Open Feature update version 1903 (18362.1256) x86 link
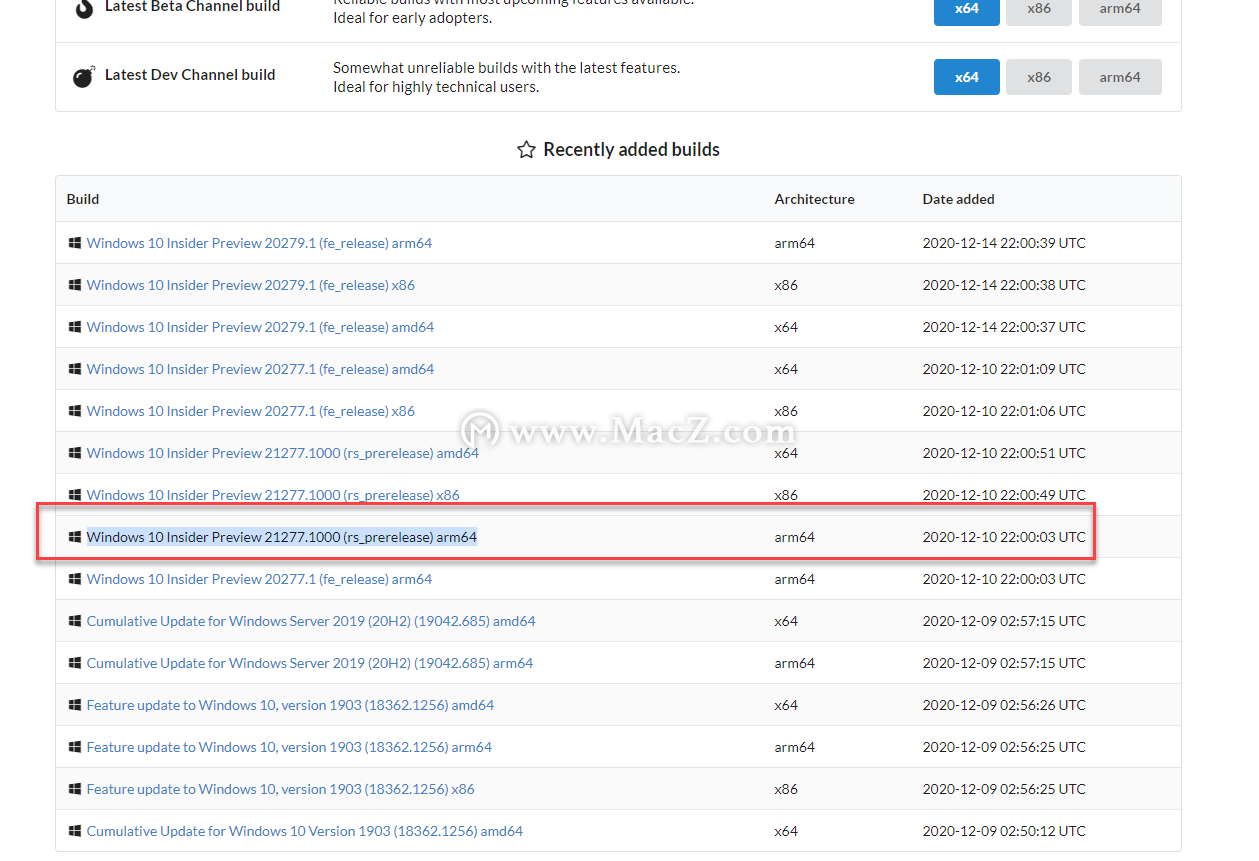 click(281, 789)
